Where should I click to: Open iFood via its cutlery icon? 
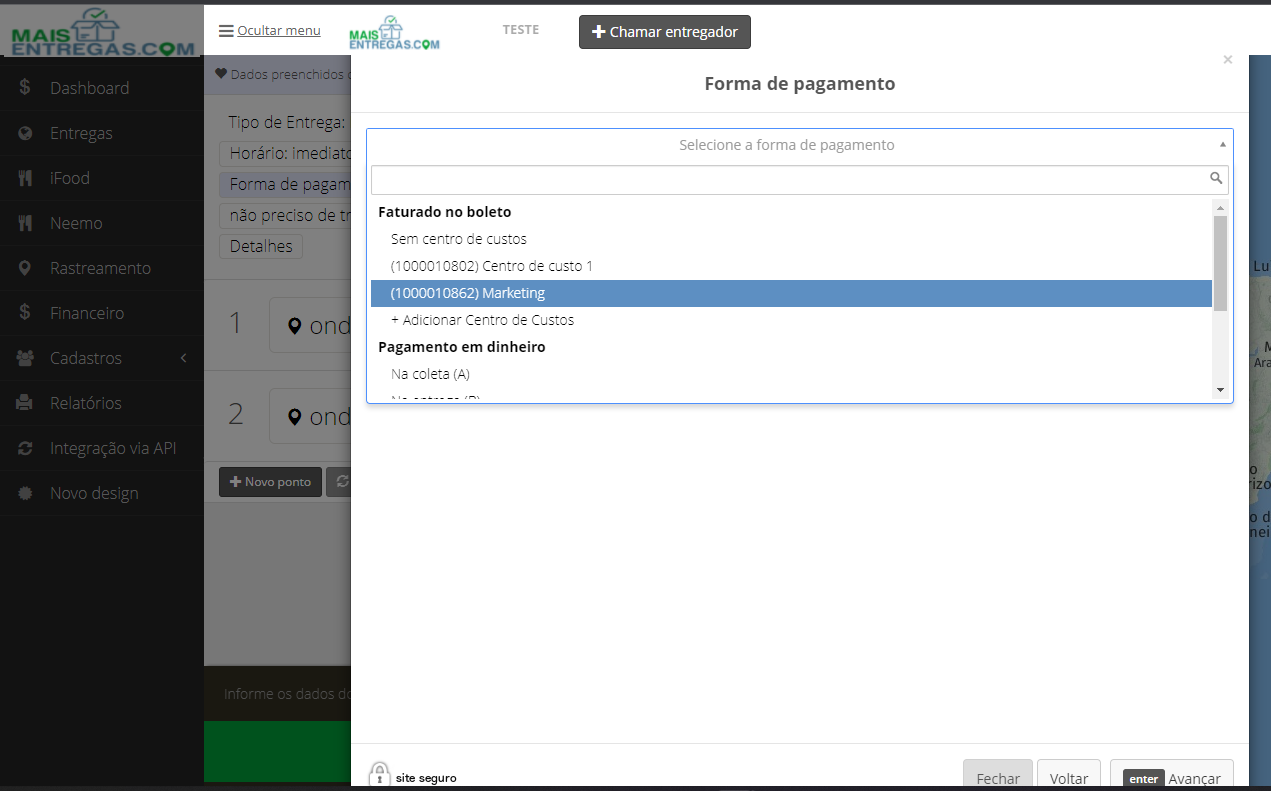click(25, 178)
